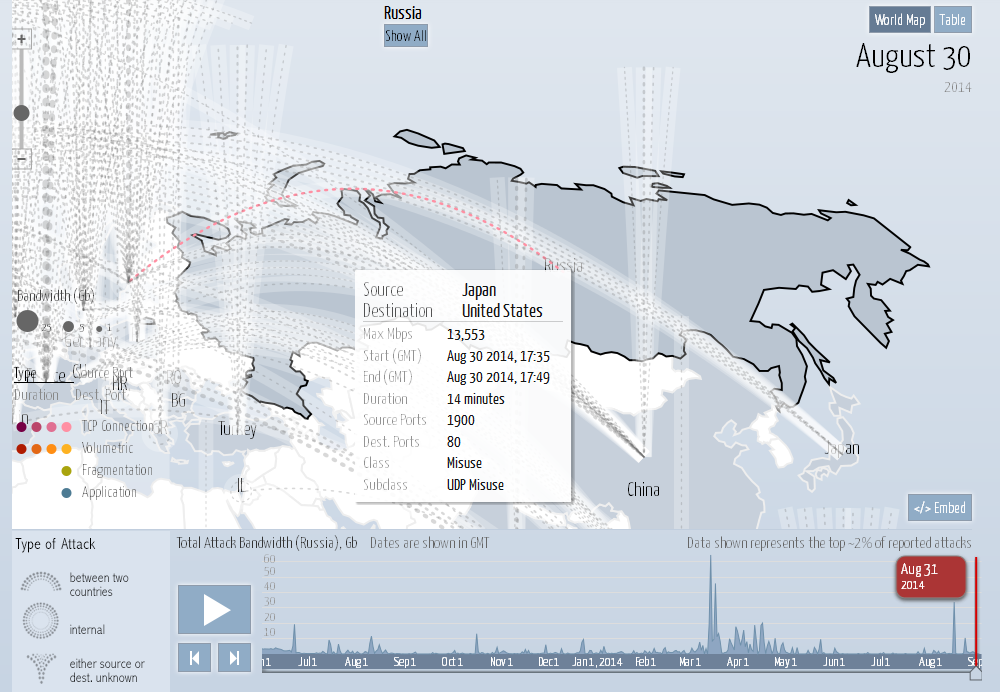The height and width of the screenshot is (692, 1000).
Task: Click the zoom out minus button
Action: click(22, 159)
